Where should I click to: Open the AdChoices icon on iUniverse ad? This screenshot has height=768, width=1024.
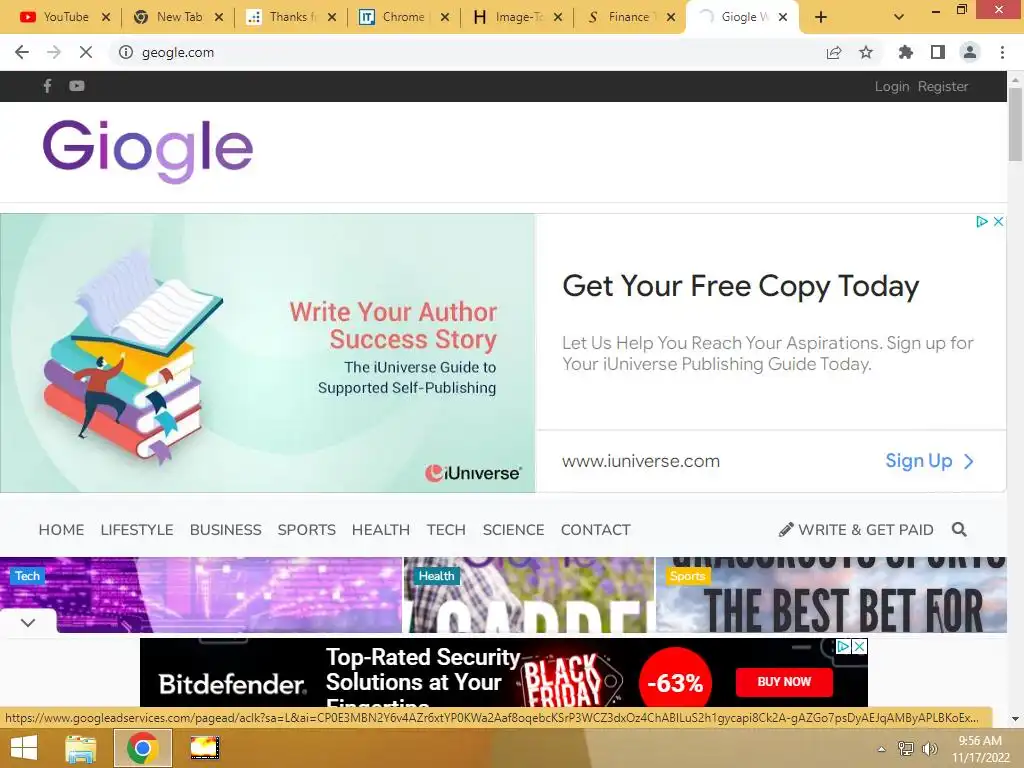981,221
